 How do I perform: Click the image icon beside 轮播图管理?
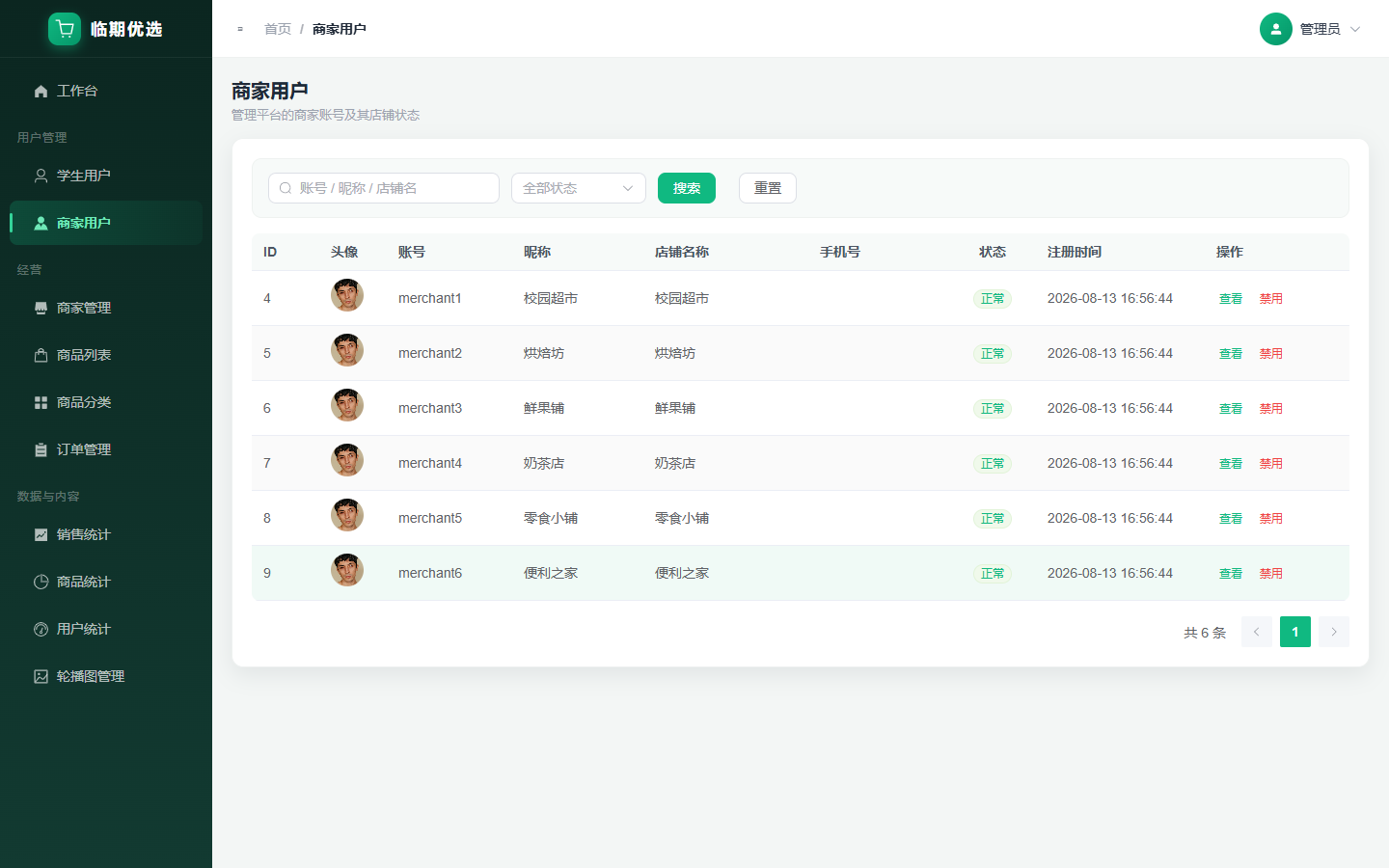click(x=41, y=676)
